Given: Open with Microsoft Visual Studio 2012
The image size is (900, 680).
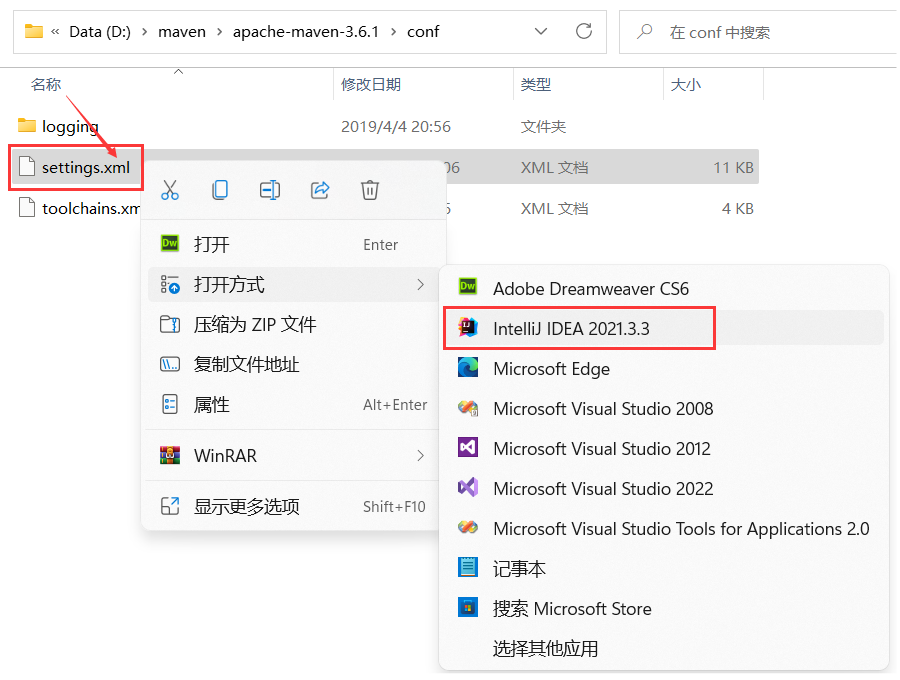Looking at the screenshot, I should click(664, 448).
